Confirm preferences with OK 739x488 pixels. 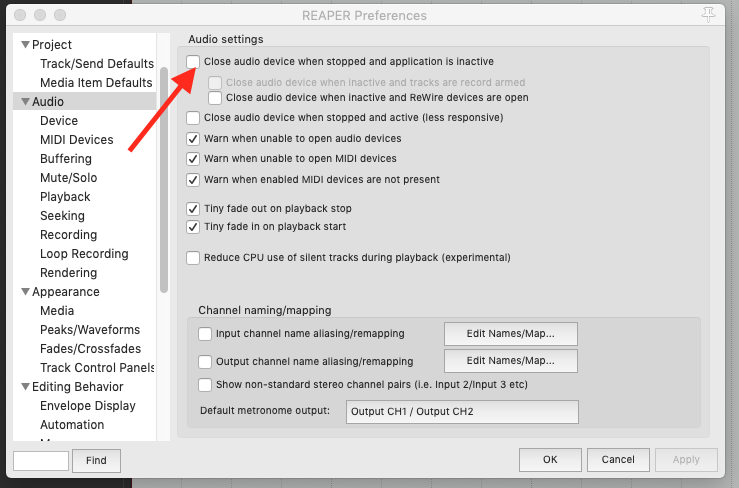point(550,460)
